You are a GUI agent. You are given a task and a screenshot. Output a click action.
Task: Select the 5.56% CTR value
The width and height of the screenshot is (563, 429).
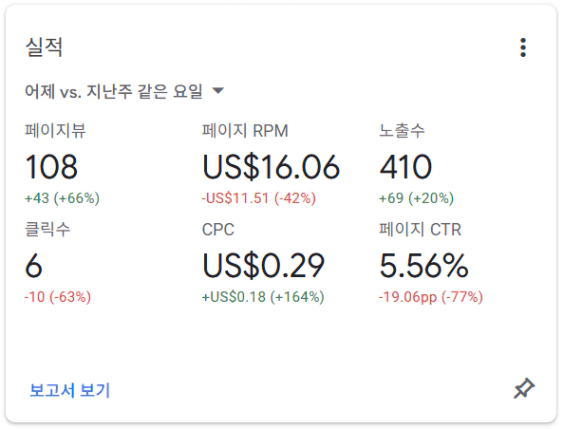pyautogui.click(x=424, y=265)
